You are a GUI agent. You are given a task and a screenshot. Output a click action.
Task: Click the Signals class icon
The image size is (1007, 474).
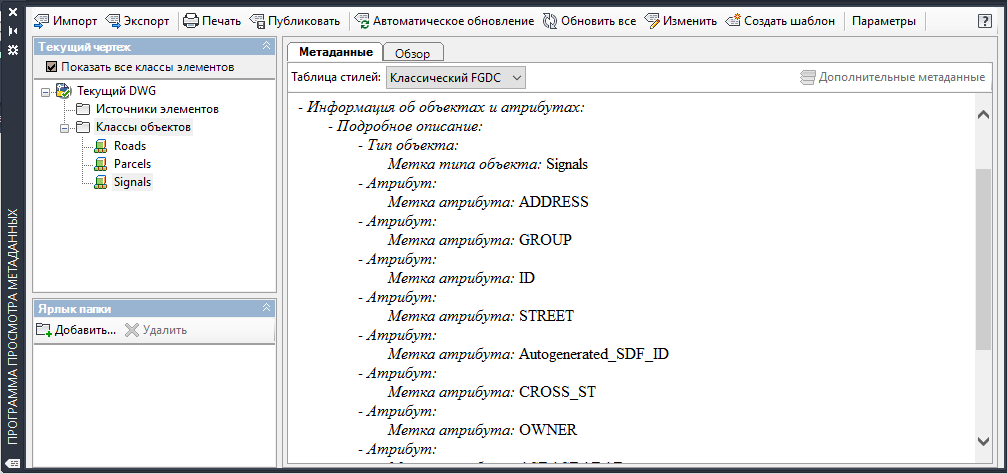point(101,182)
